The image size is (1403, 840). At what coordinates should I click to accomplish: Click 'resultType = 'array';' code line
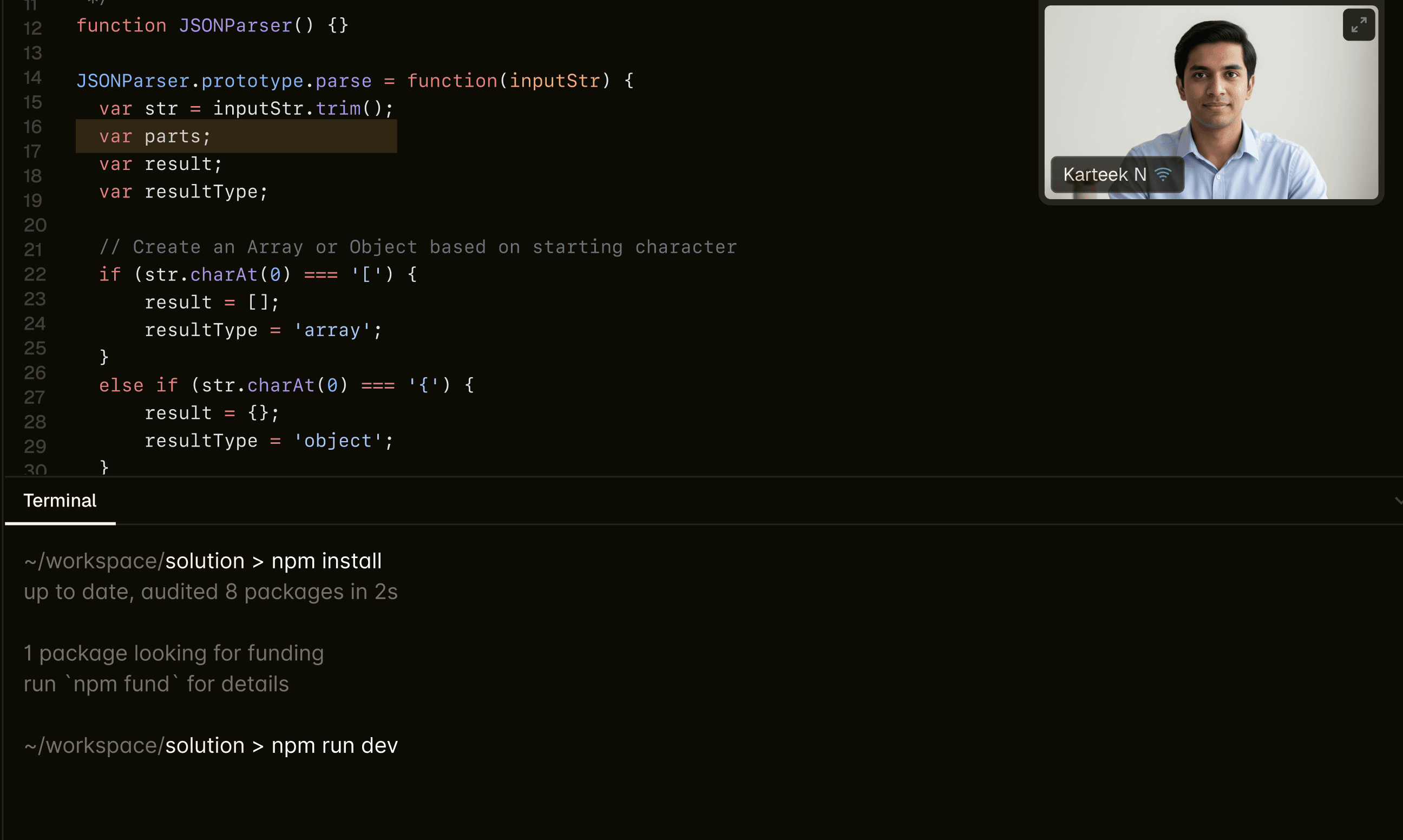(263, 330)
